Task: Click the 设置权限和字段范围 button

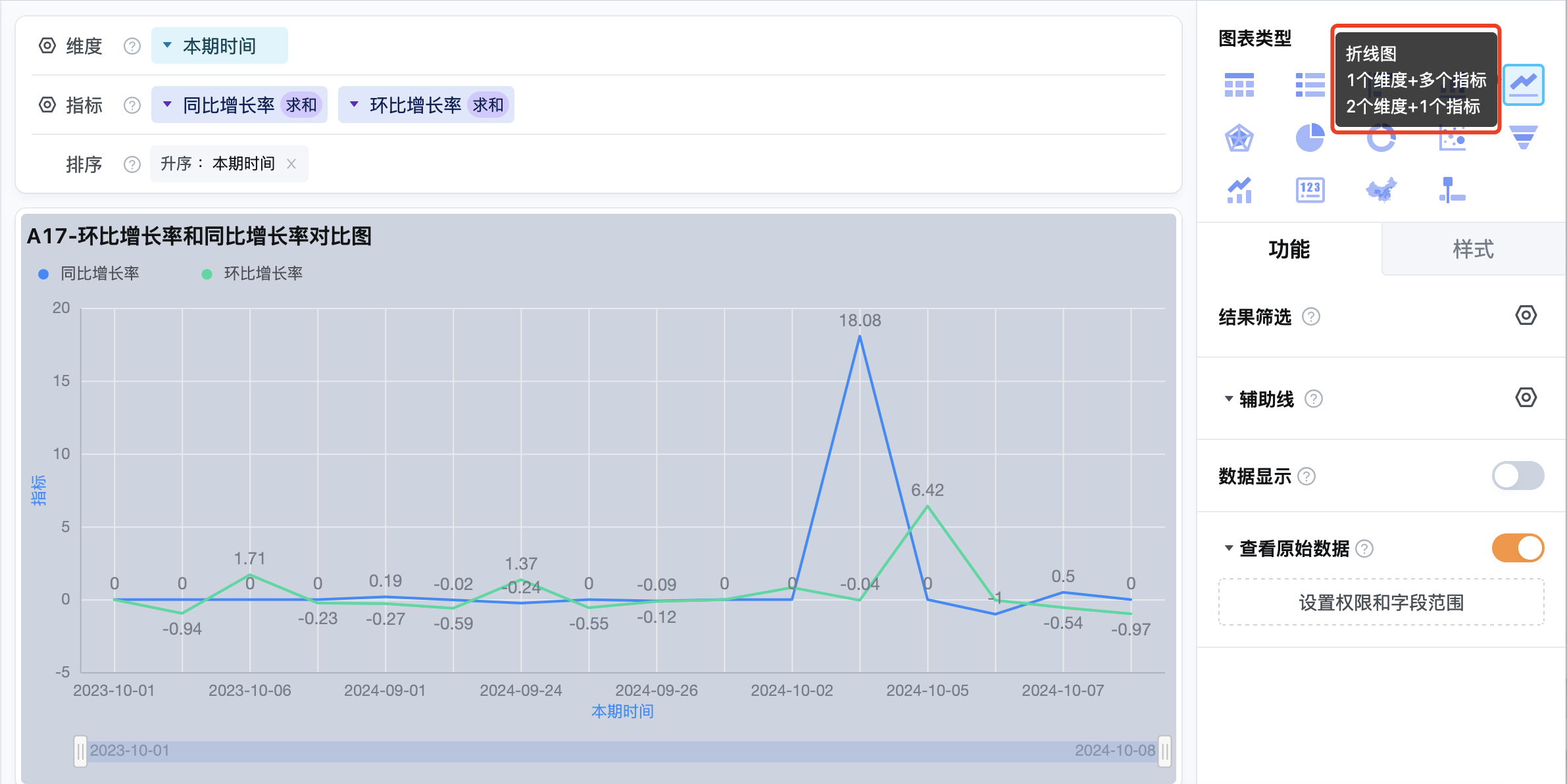Action: tap(1381, 602)
